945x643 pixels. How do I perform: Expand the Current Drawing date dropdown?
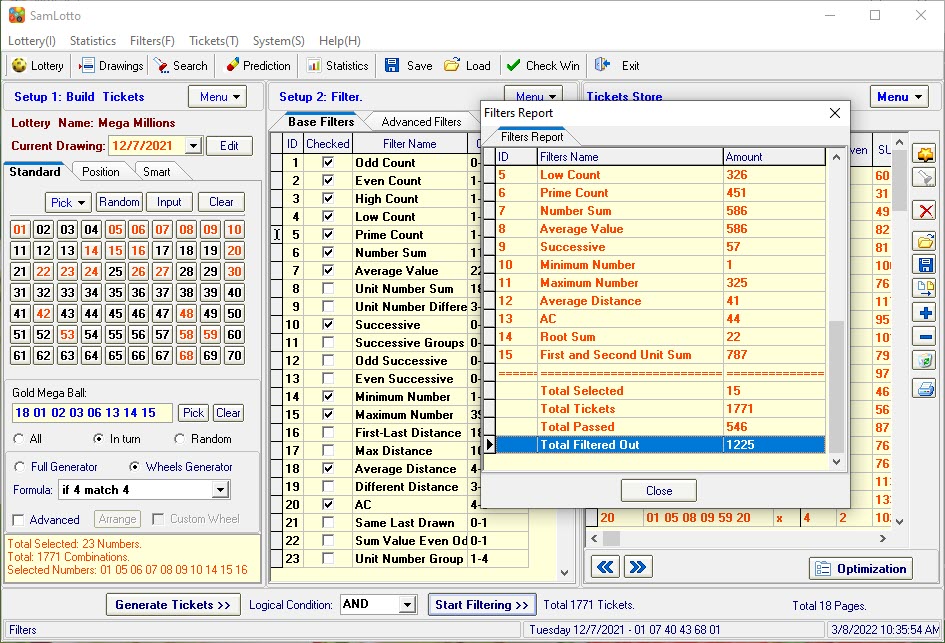click(x=194, y=146)
